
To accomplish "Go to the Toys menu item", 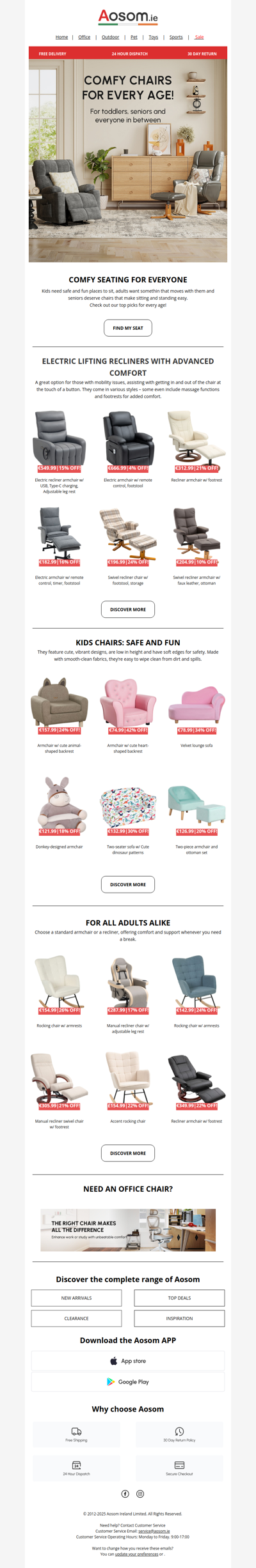I will click(x=154, y=37).
